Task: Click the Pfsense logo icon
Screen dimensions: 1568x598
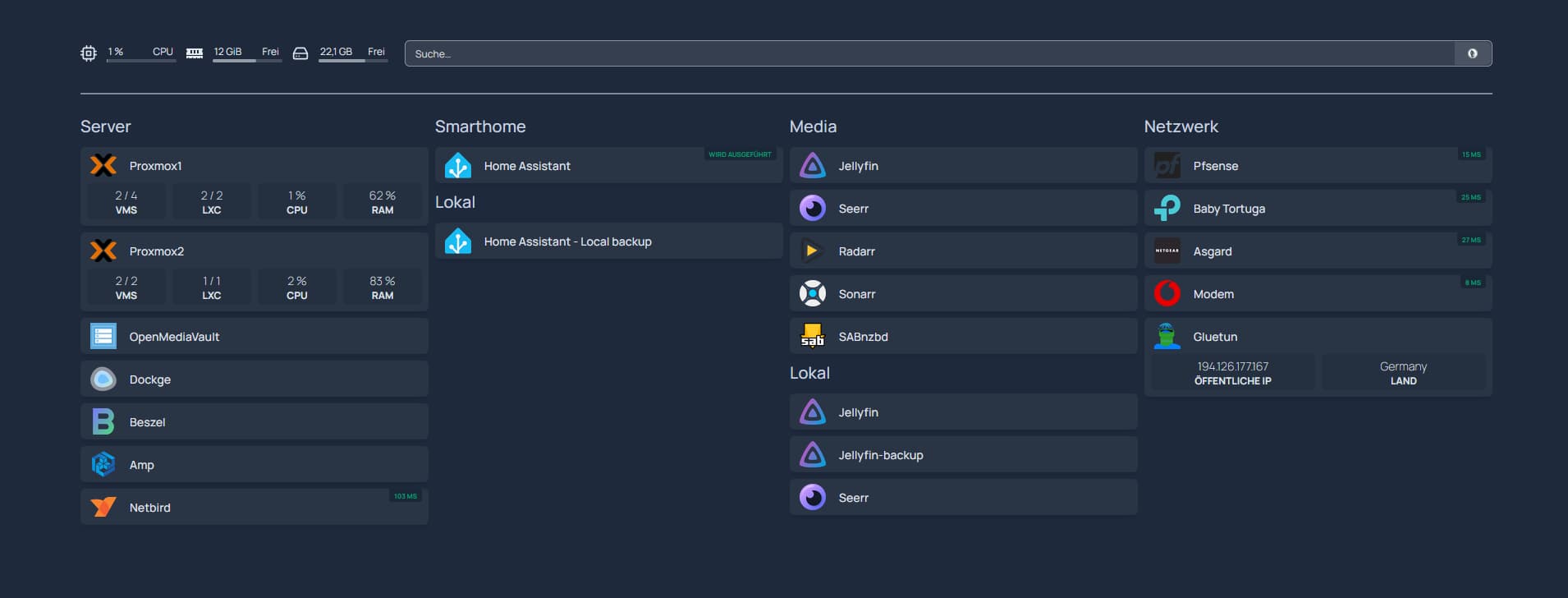Action: point(1167,165)
